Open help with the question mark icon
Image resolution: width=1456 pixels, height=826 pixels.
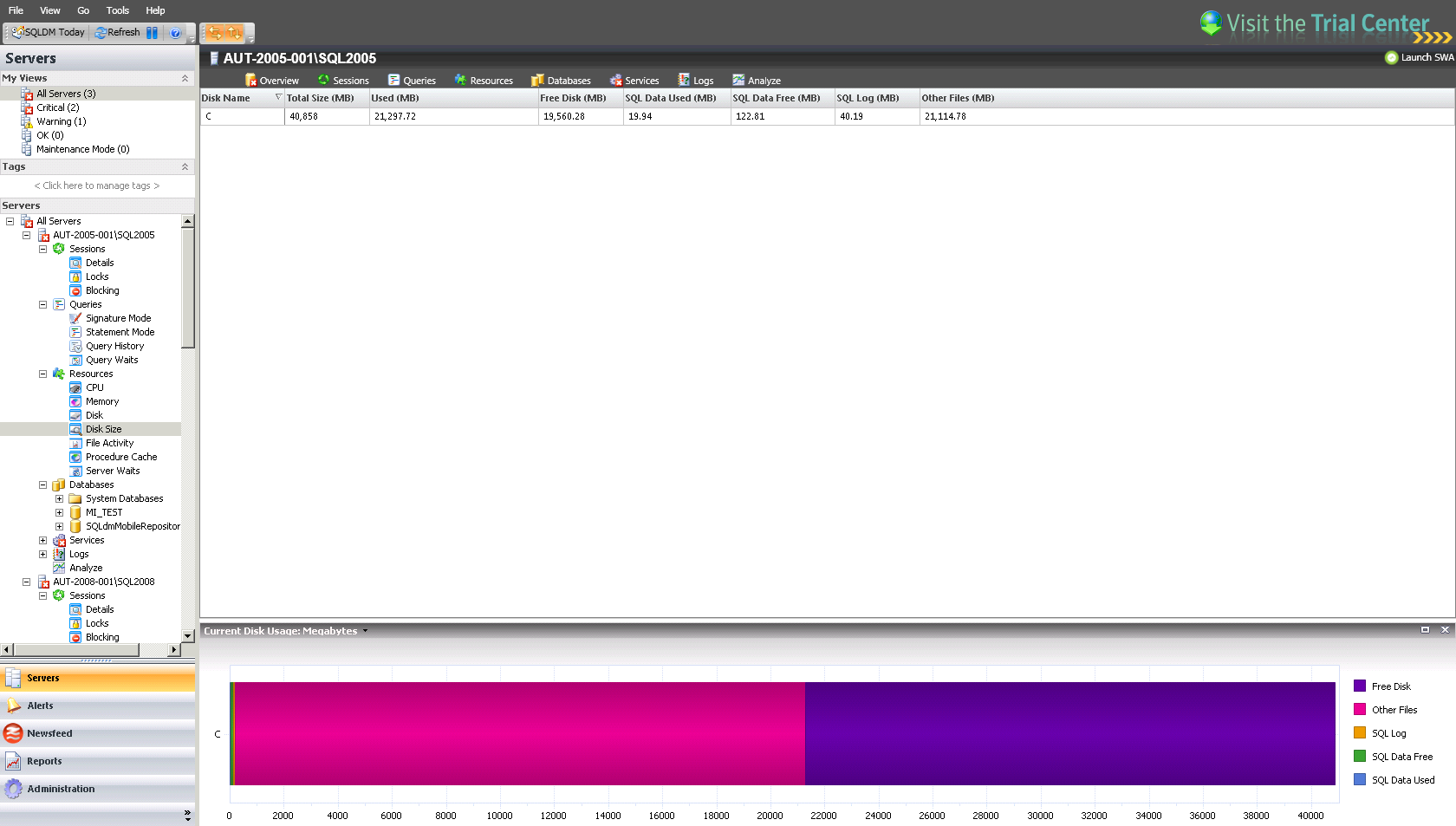point(175,32)
